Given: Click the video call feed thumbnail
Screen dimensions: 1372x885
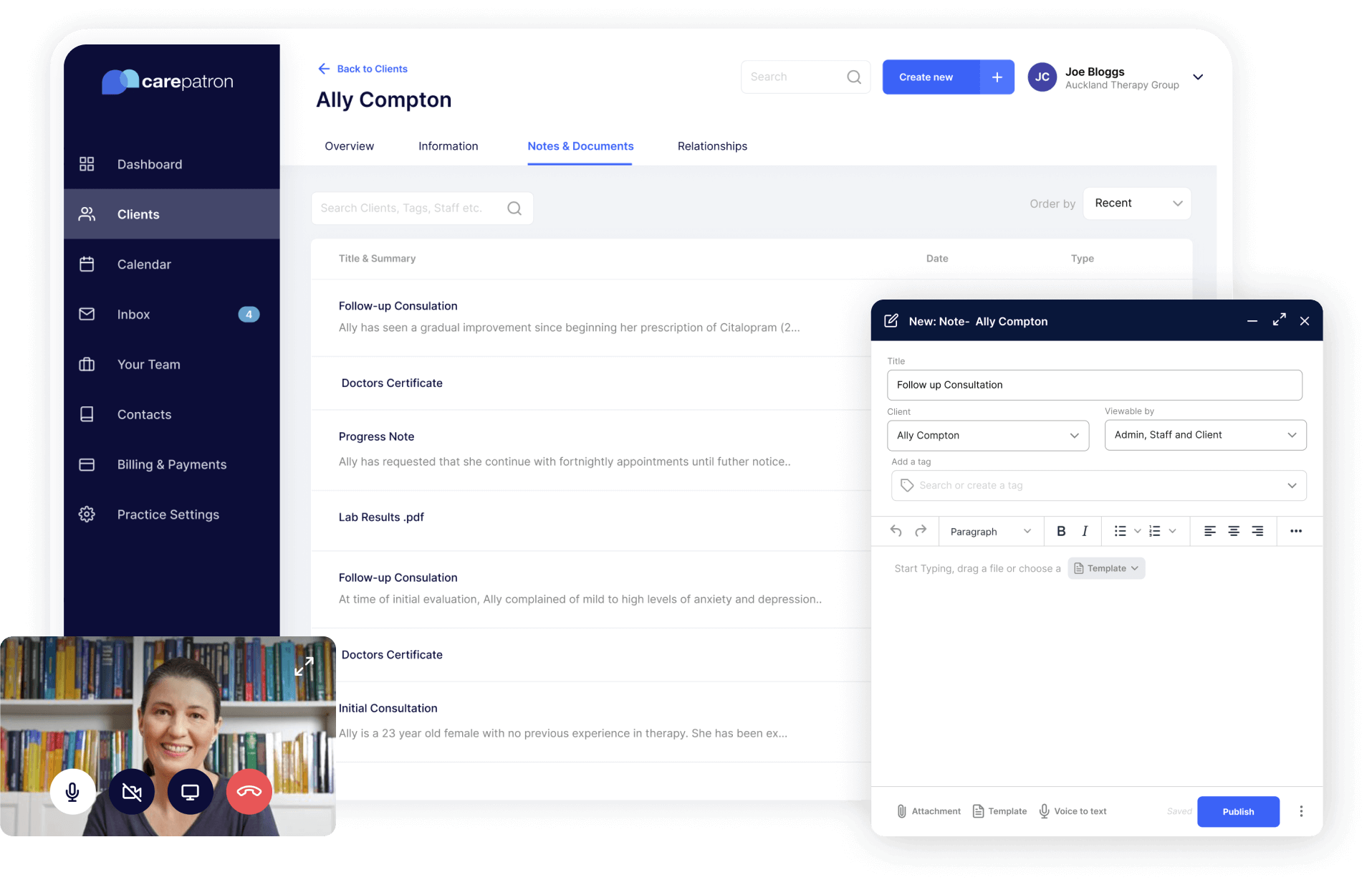Looking at the screenshot, I should coord(168,736).
